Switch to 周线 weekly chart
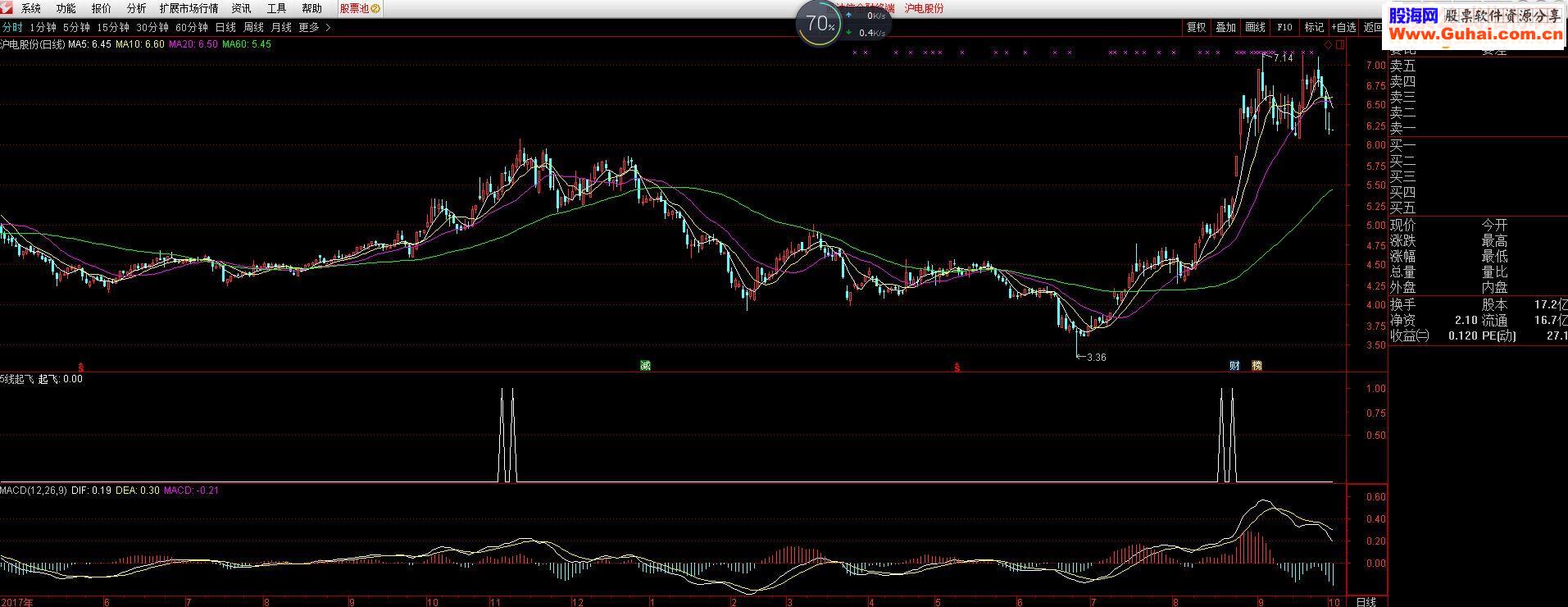The width and height of the screenshot is (1568, 607). click(x=253, y=27)
